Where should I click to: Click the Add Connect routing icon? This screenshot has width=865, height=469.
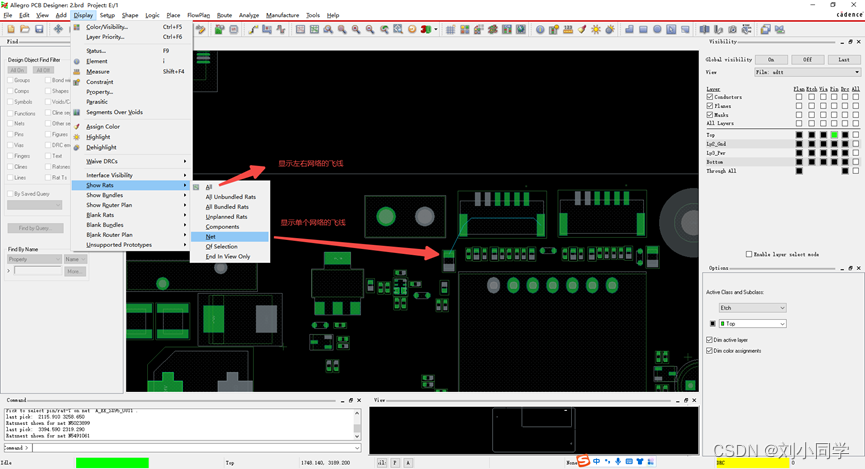coord(254,29)
